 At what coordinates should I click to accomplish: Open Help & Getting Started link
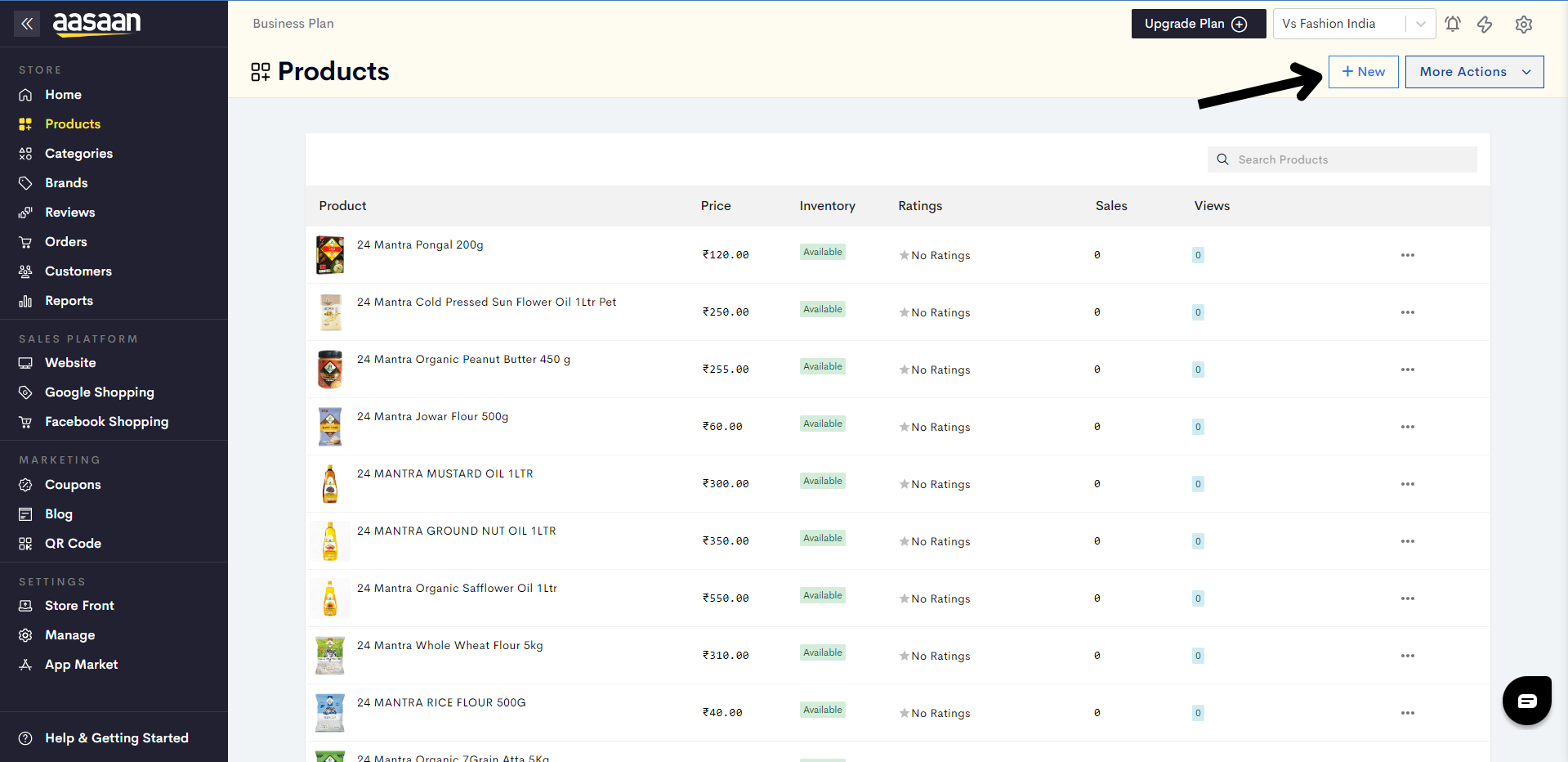(x=117, y=738)
